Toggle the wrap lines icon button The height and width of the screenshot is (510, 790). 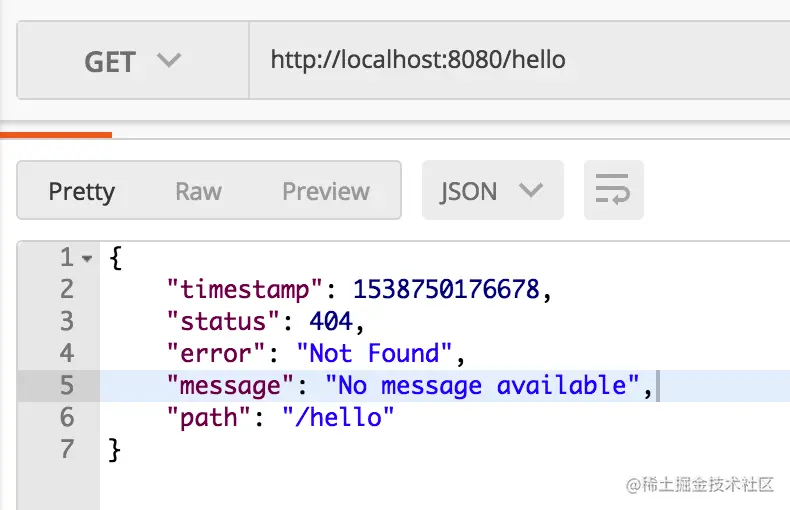(x=613, y=190)
